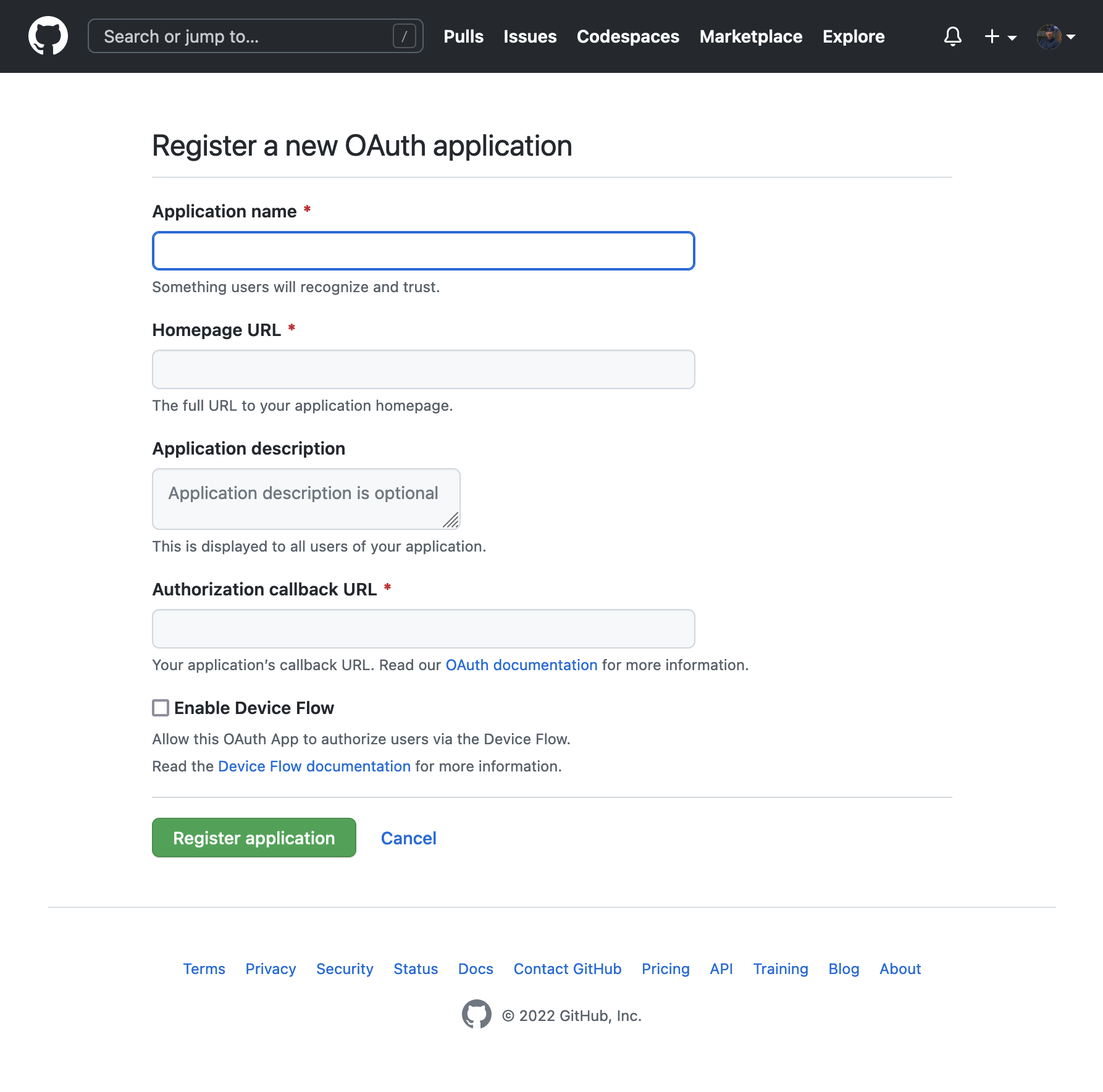Click the Application name label
This screenshot has width=1103, height=1092.
(224, 211)
